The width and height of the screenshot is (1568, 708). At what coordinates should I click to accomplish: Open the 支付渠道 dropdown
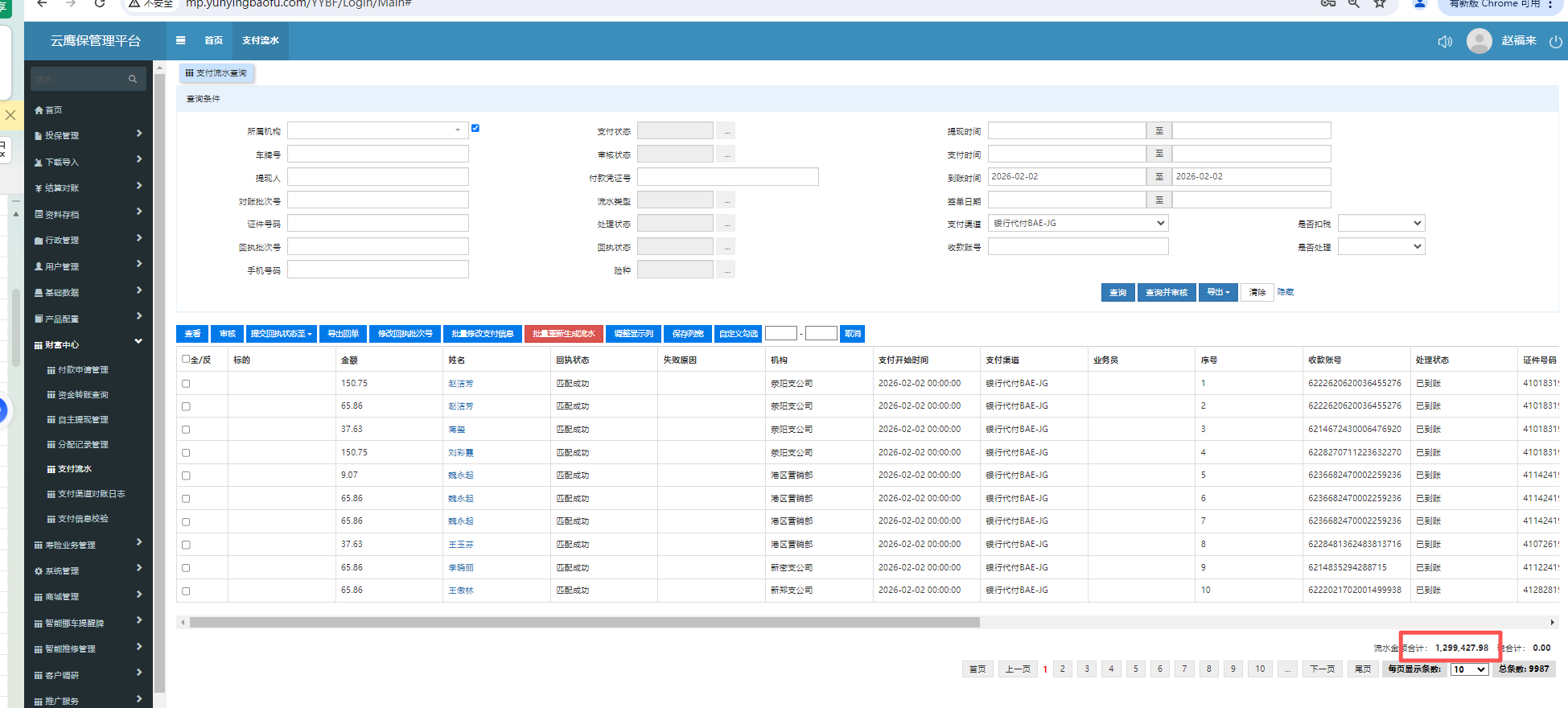(1077, 224)
